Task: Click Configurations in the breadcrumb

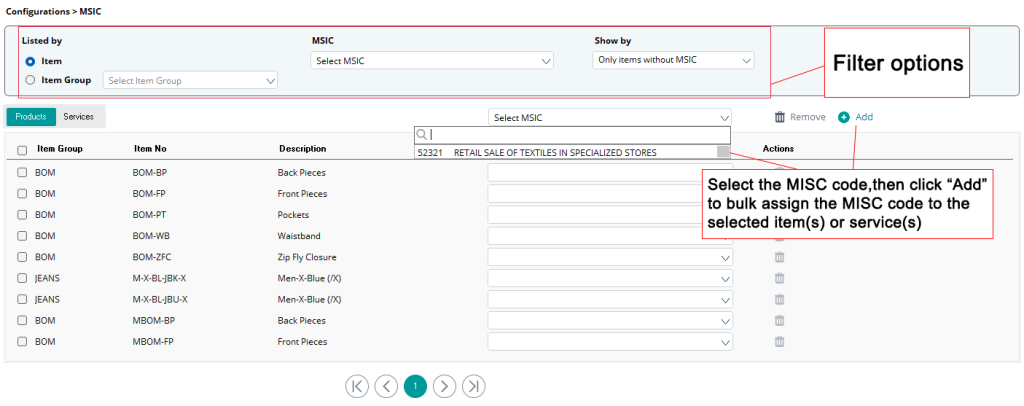Action: click(37, 12)
